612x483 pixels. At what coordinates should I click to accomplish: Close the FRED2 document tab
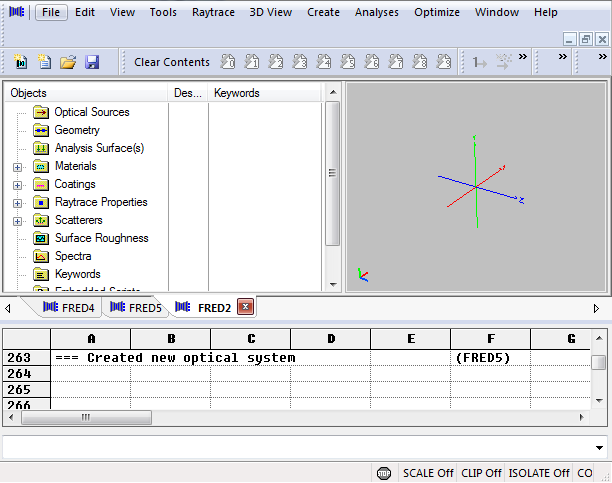pos(245,307)
